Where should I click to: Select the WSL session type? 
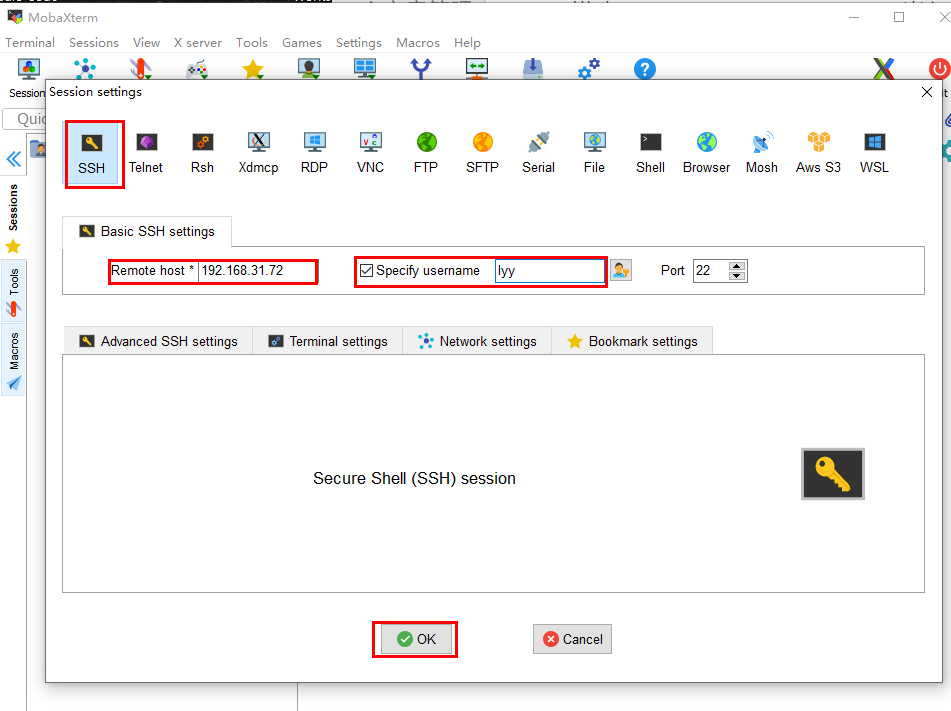pyautogui.click(x=875, y=153)
